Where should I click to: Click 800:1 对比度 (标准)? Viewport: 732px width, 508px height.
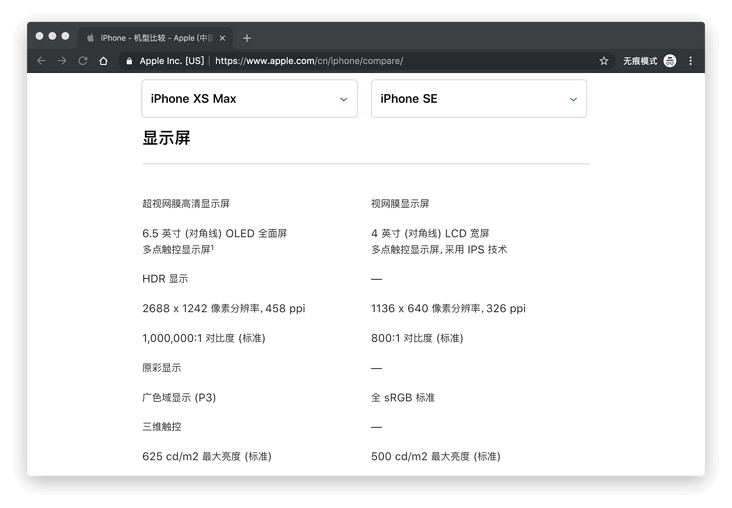[x=417, y=338]
